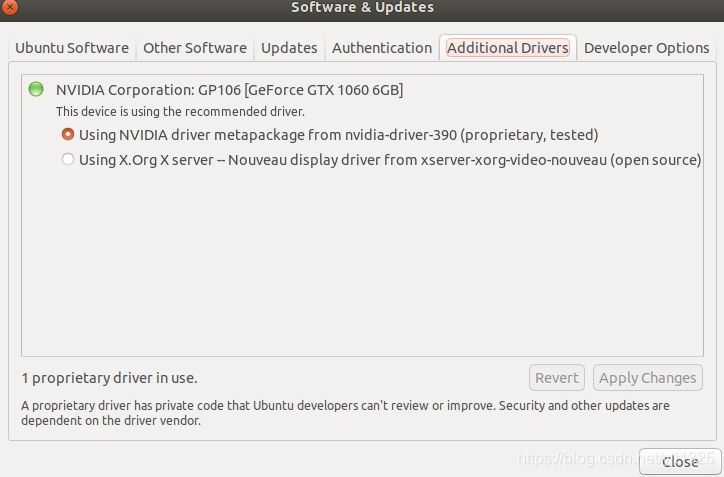Screen dimensions: 724x477
Task: Click the proprietary driver explanation paragraph
Action: tap(345, 413)
